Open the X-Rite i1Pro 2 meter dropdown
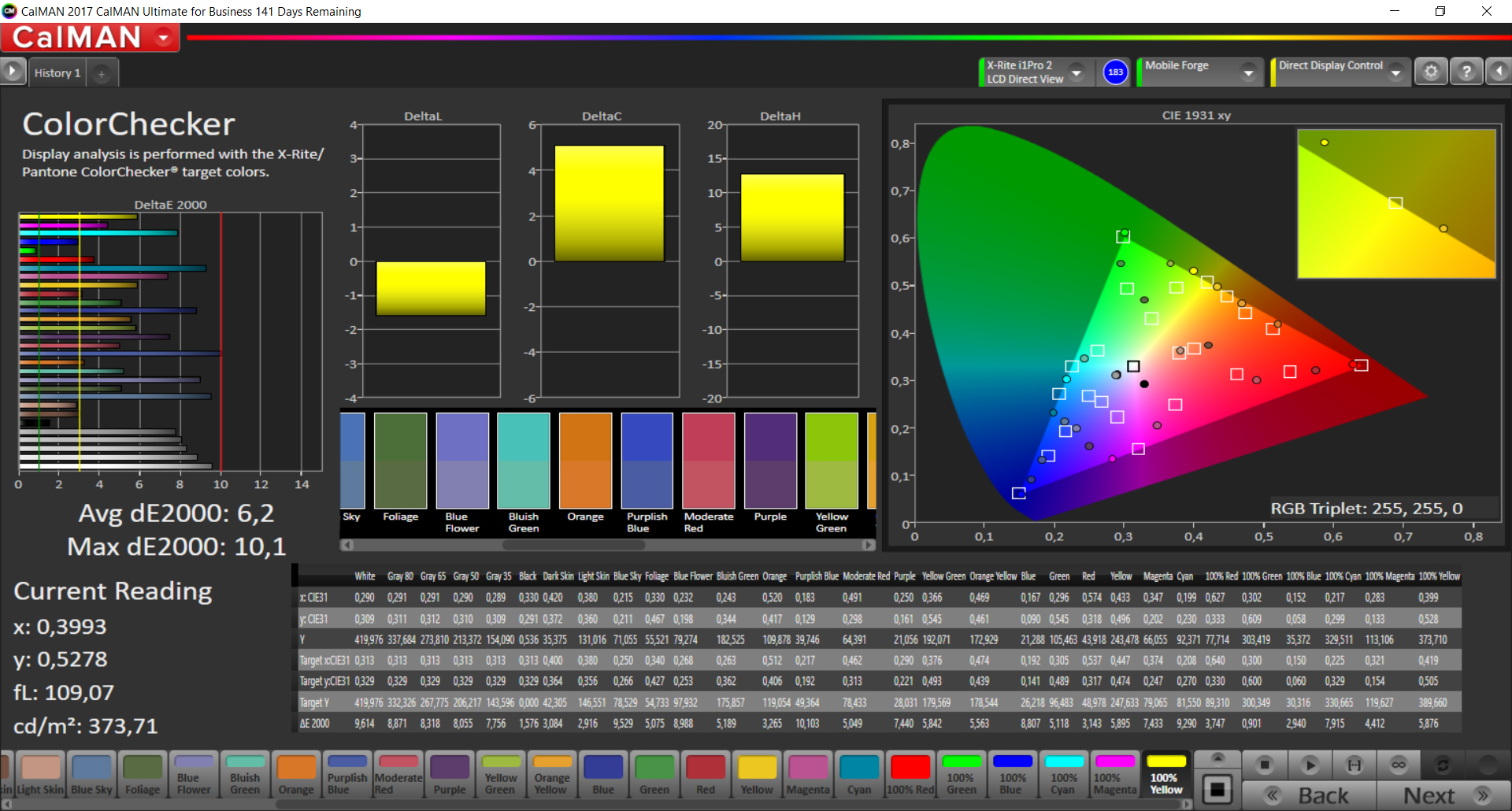Image resolution: width=1512 pixels, height=811 pixels. (1077, 72)
